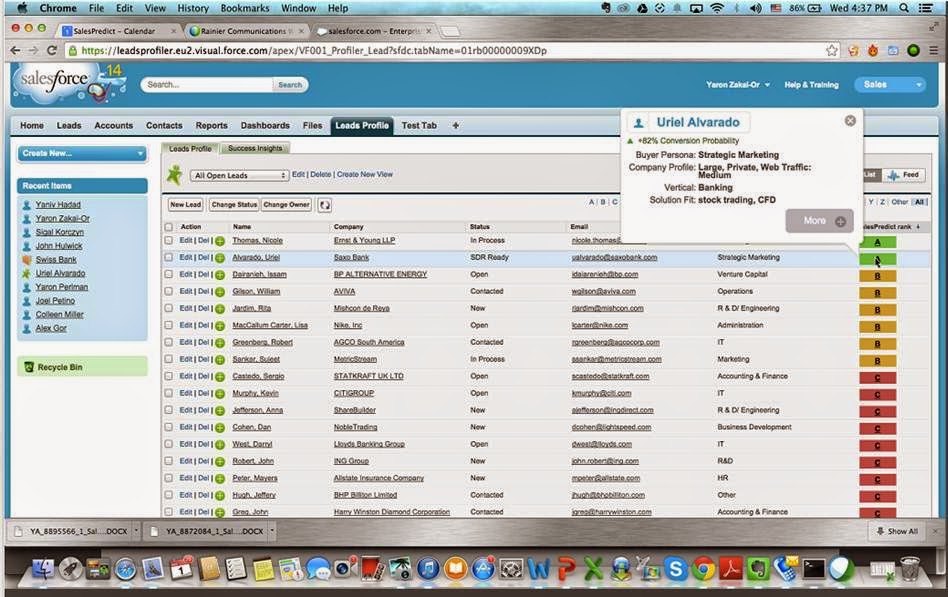Click the green plus icon on Alvarado's row
Viewport: 948px width, 597px height.
pyautogui.click(x=218, y=258)
